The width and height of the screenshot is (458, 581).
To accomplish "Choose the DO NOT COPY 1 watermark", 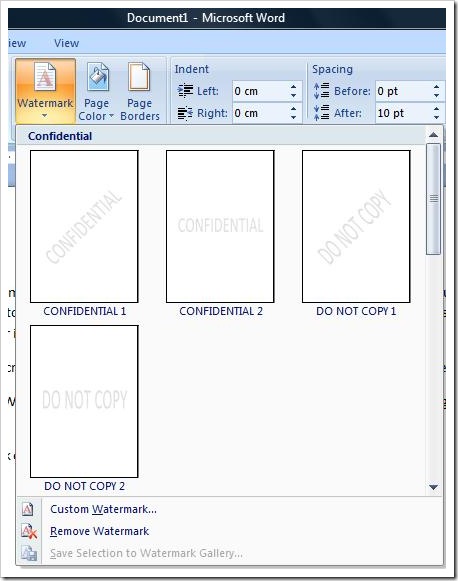I will click(x=356, y=226).
